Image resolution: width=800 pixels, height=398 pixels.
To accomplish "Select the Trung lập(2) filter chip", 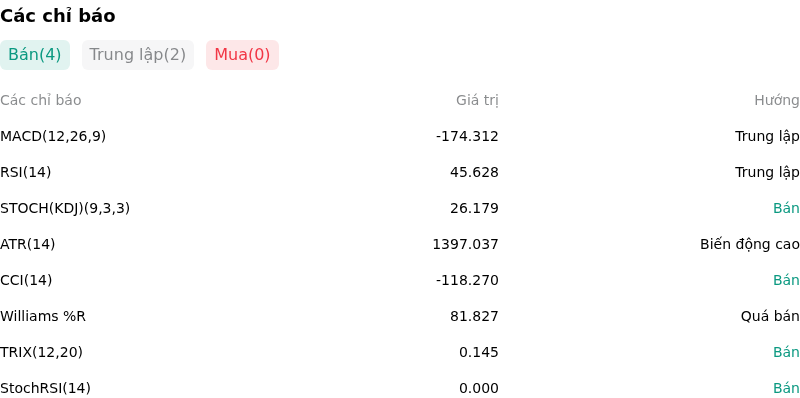I will coord(138,55).
